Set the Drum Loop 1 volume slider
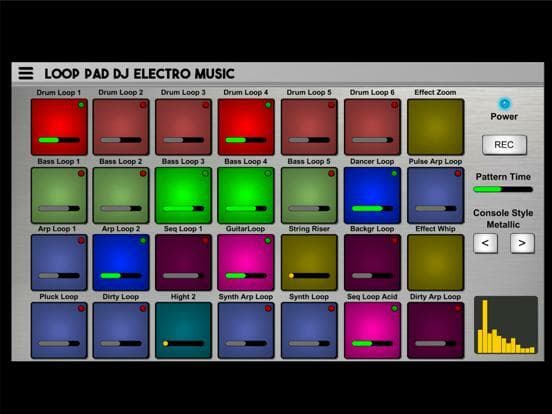Image resolution: width=552 pixels, height=414 pixels. [59, 140]
